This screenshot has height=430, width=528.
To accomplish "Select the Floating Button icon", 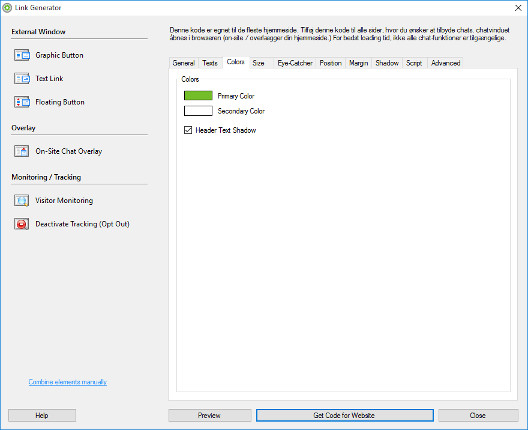I will click(22, 102).
